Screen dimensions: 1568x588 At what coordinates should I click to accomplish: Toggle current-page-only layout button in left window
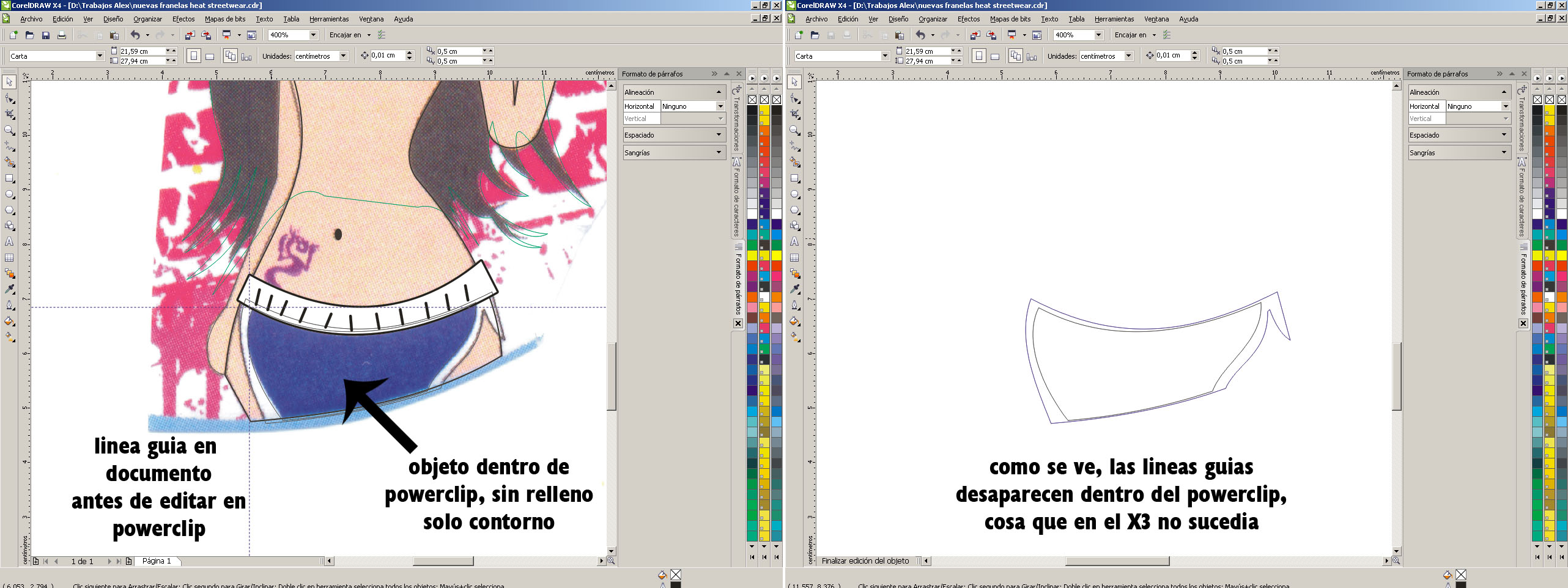point(246,56)
